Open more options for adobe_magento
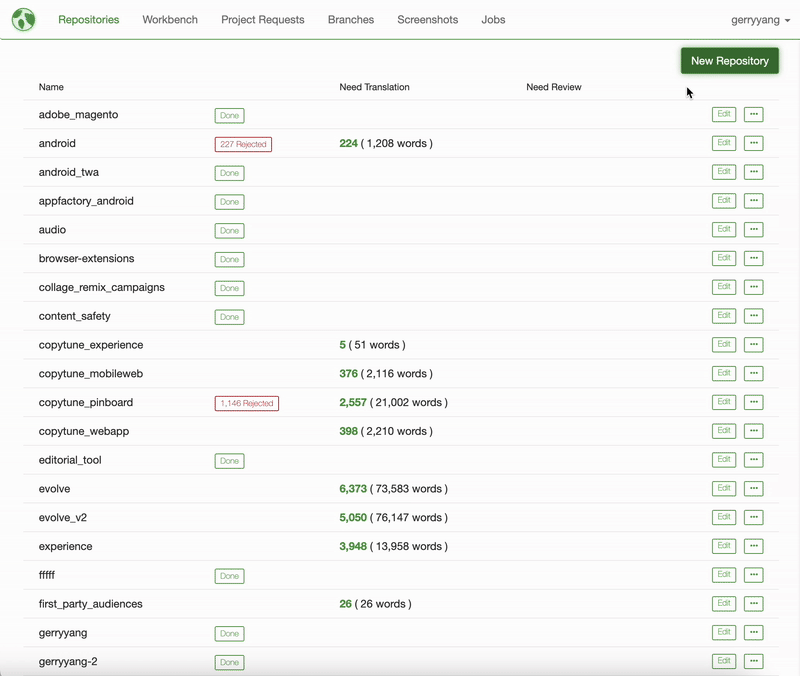This screenshot has height=676, width=800. point(754,114)
